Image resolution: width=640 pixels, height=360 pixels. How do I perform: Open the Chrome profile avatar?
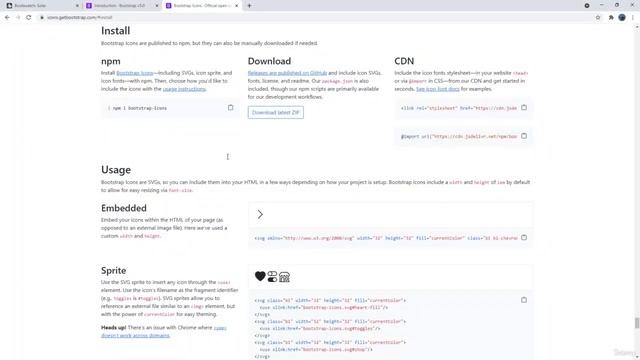click(622, 18)
